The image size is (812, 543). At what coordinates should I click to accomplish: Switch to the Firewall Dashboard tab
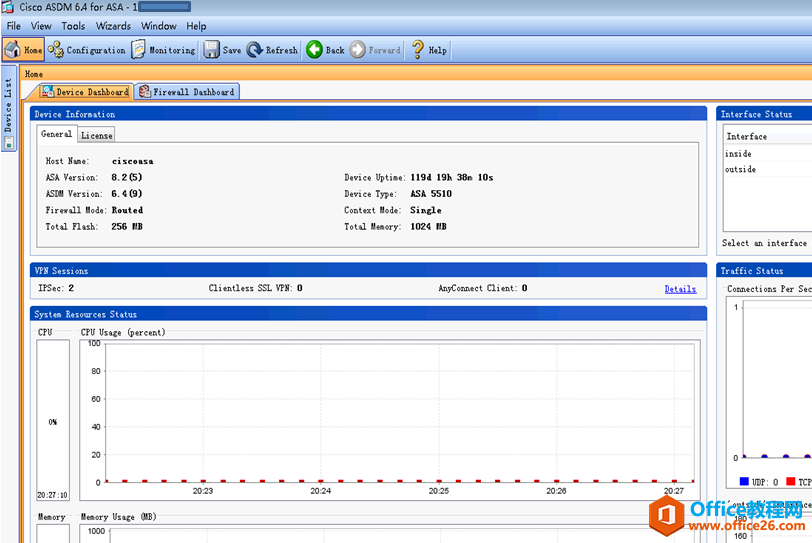click(x=186, y=92)
